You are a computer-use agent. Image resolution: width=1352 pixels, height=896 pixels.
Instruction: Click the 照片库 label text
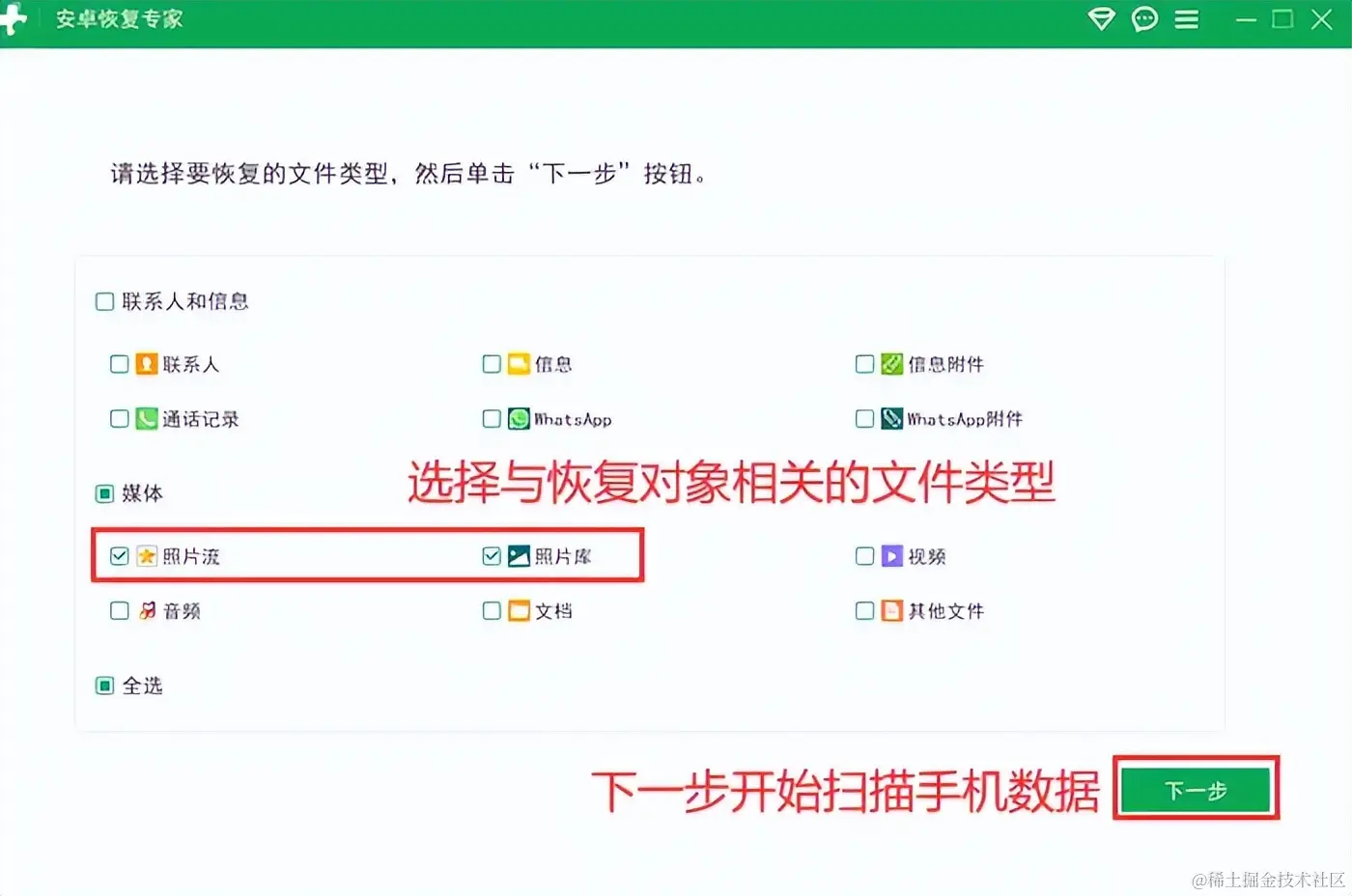pyautogui.click(x=563, y=557)
